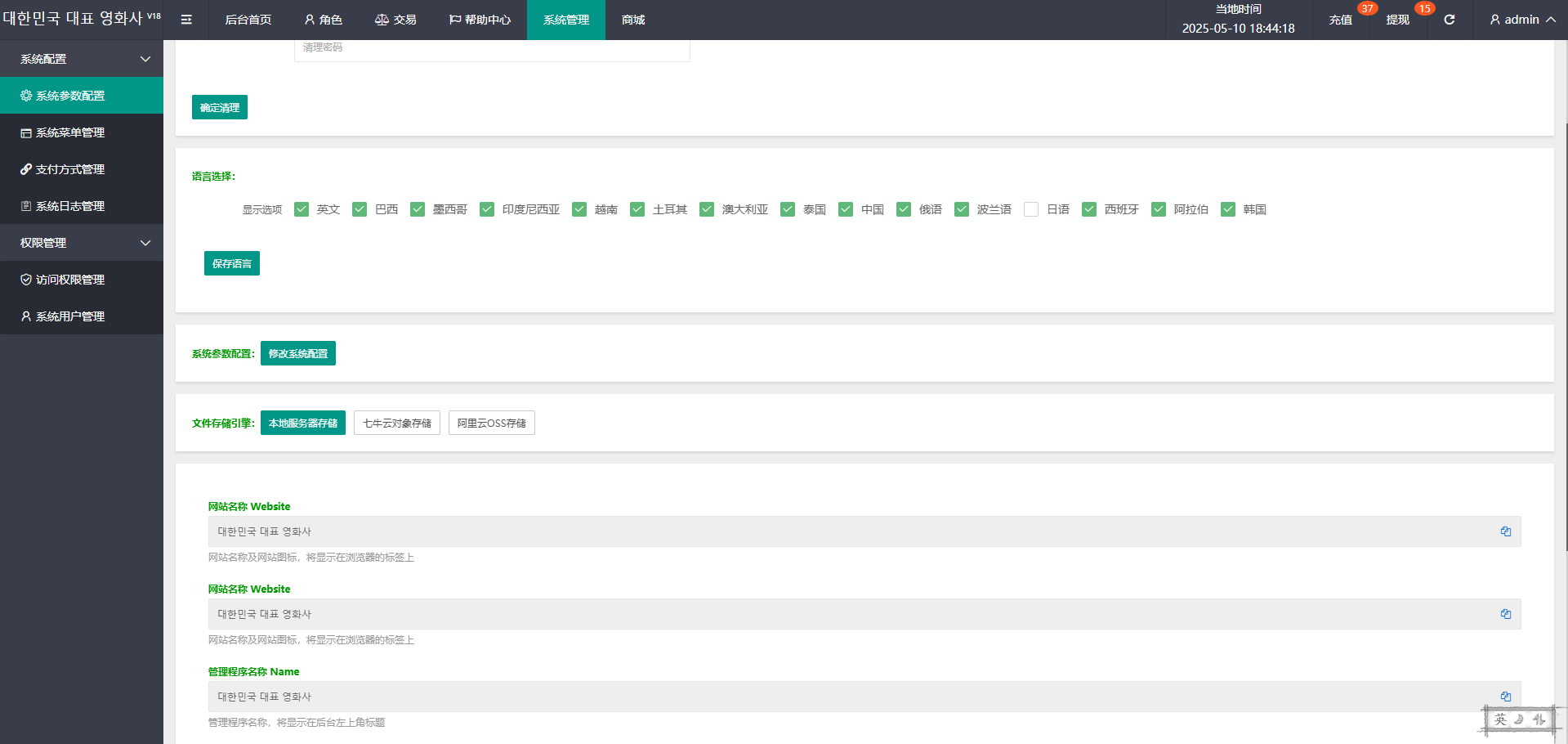Select the 系统管理 tab
Viewport: 1568px width, 744px height.
tap(566, 20)
